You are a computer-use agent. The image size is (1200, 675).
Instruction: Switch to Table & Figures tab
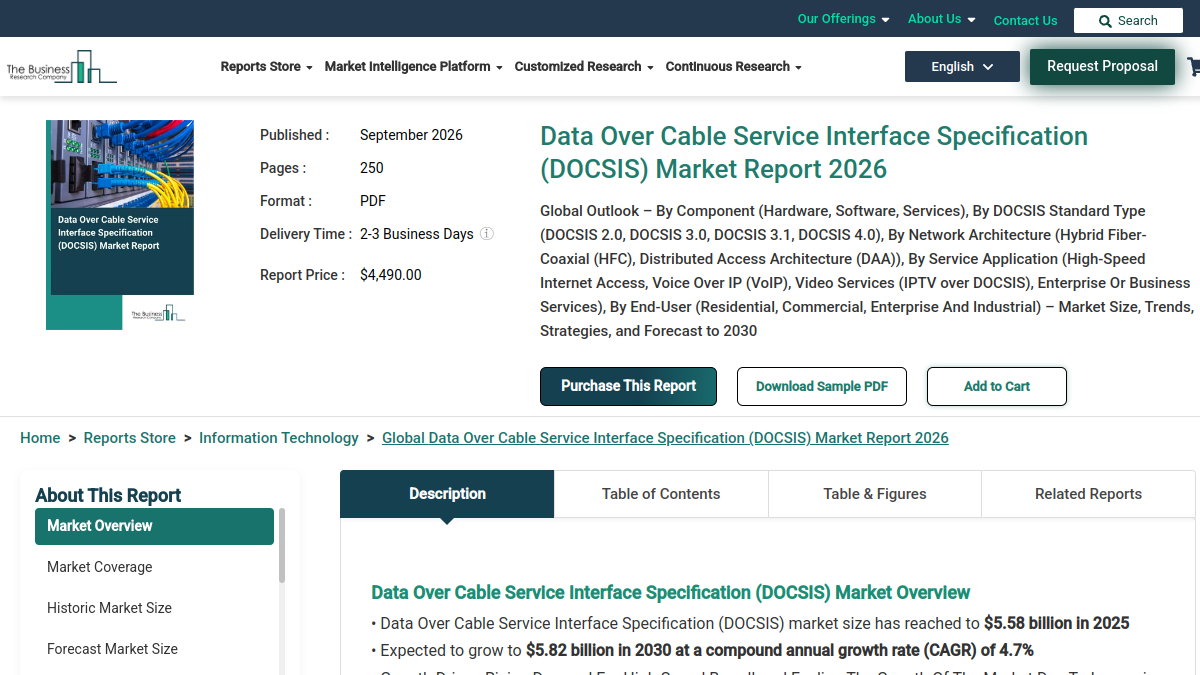click(x=875, y=494)
